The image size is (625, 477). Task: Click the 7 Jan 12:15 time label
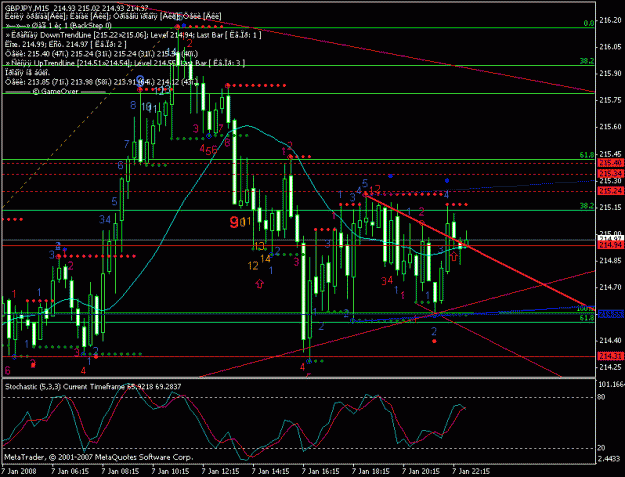tap(221, 471)
